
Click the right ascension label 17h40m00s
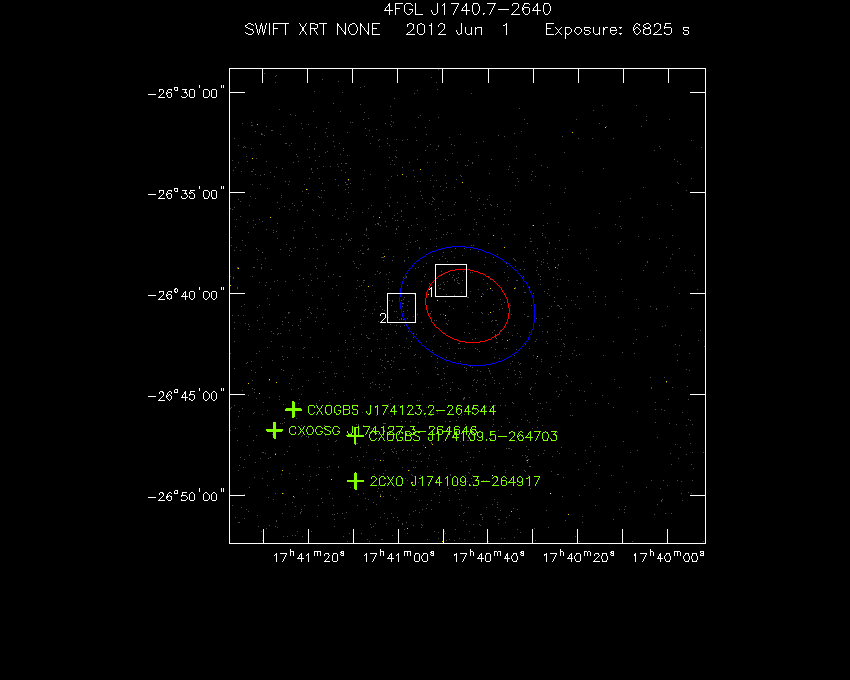(668, 557)
